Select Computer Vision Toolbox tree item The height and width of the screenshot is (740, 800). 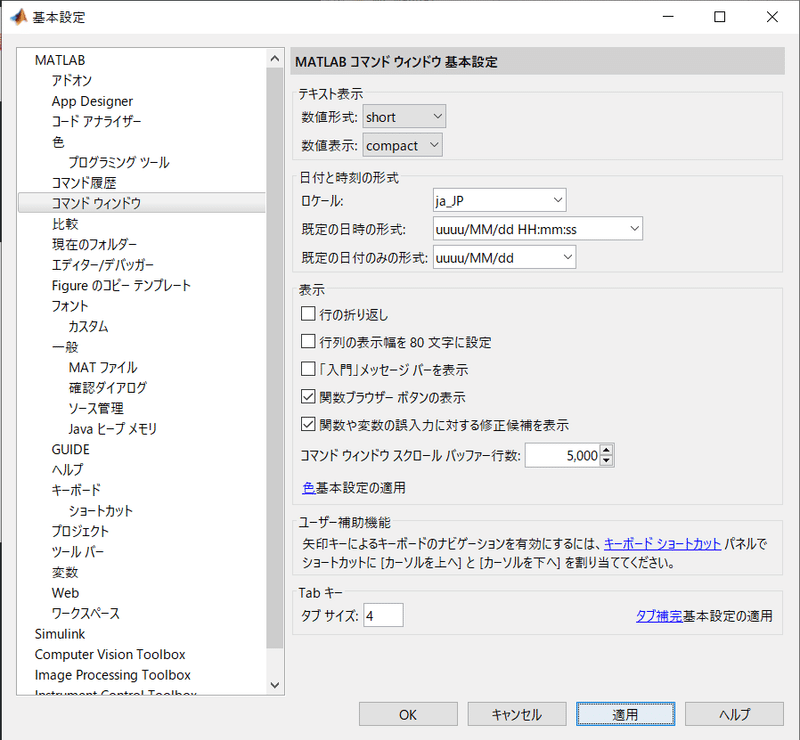(110, 654)
